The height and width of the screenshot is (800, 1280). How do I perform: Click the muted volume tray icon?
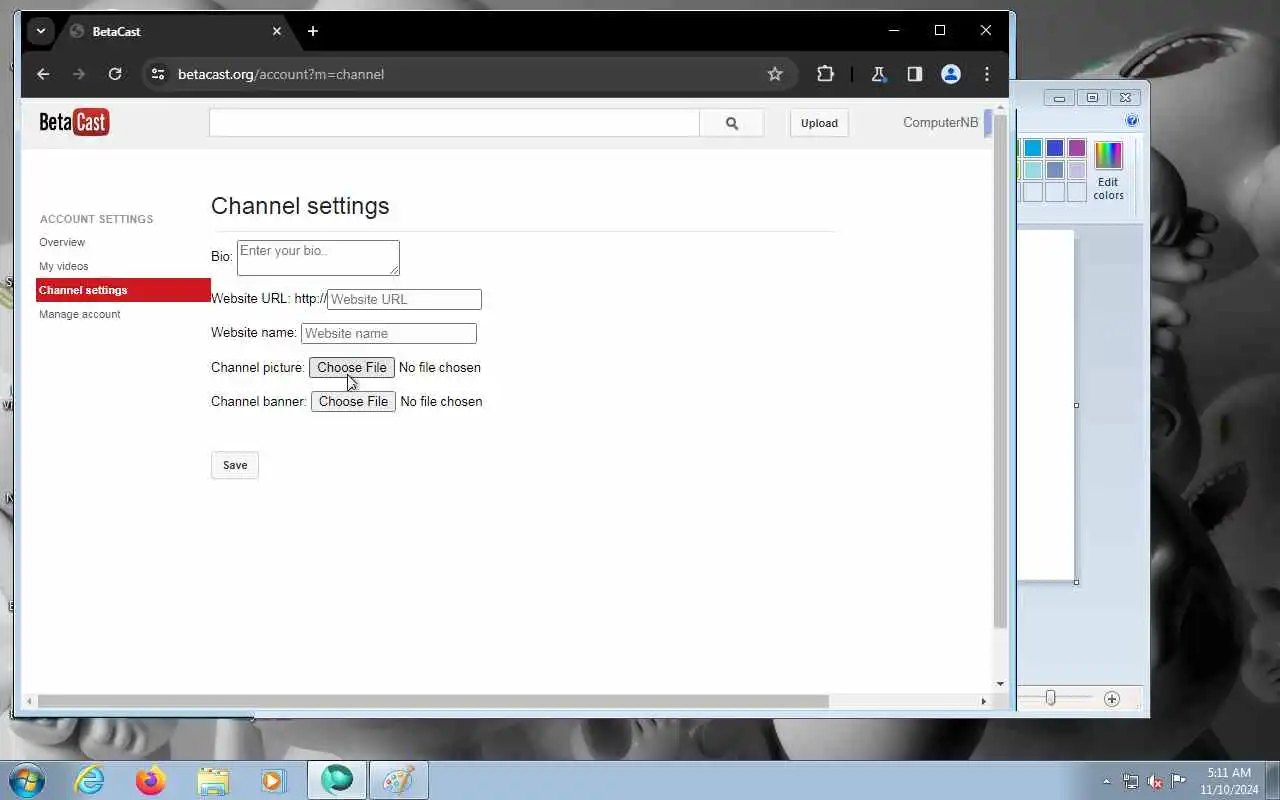[1155, 781]
